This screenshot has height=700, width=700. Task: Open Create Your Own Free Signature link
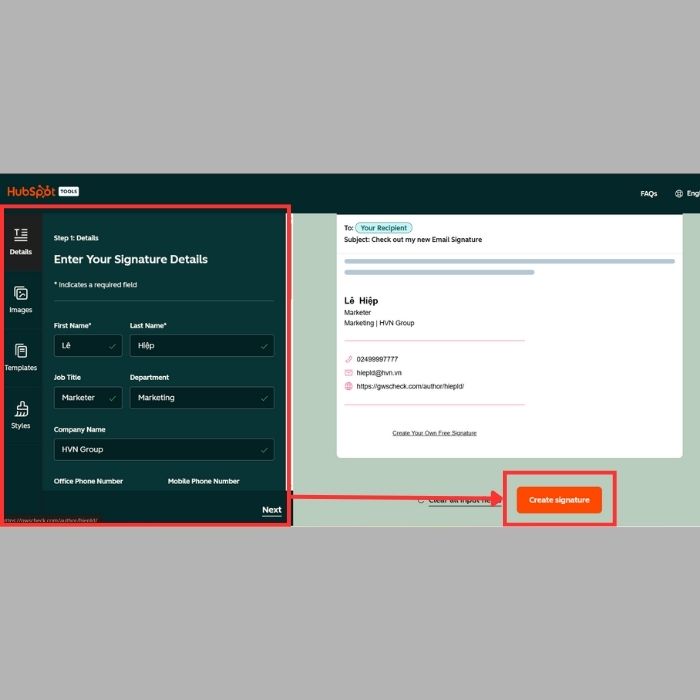point(434,433)
